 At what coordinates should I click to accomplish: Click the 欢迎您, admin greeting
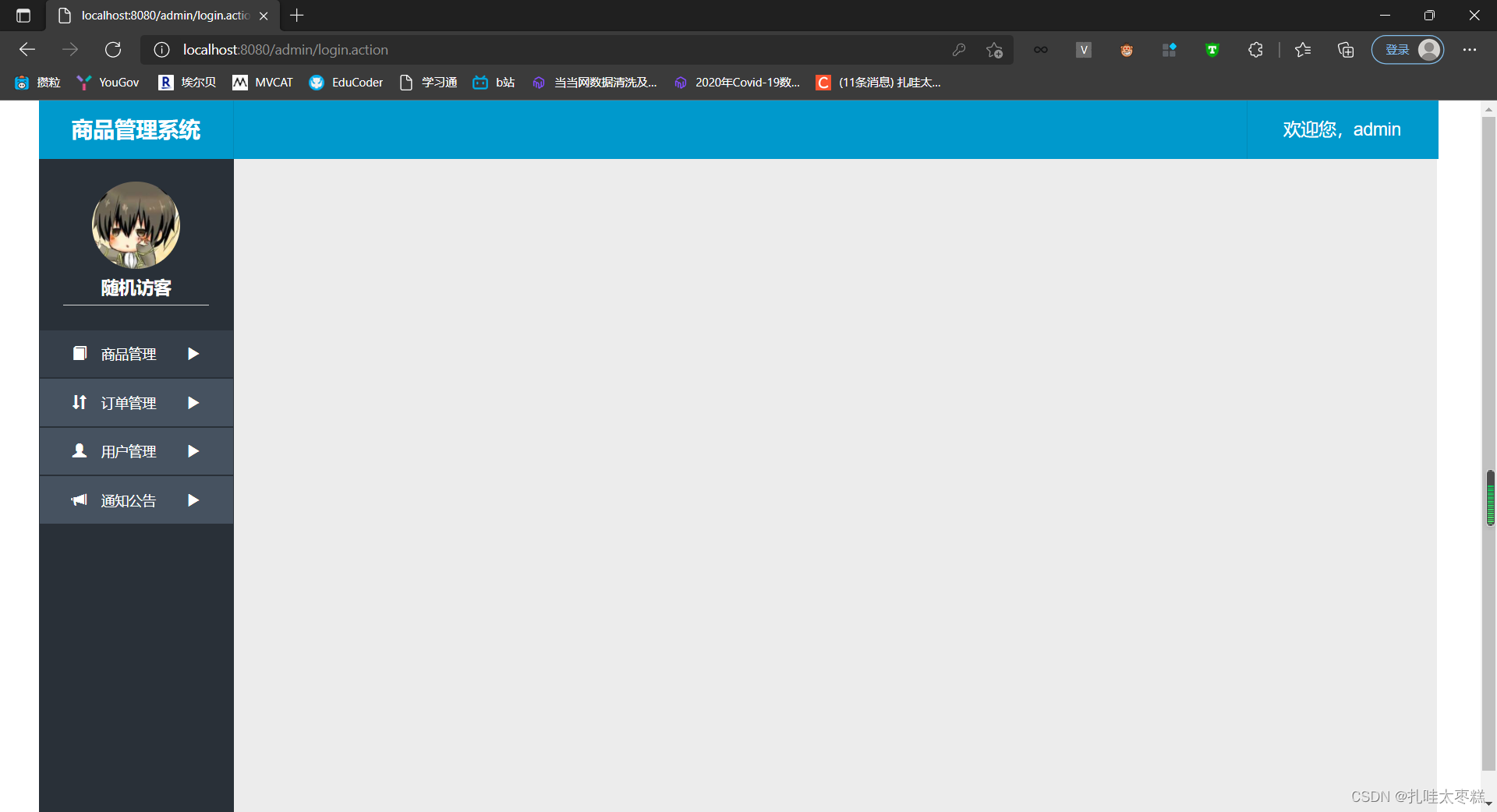(x=1342, y=129)
